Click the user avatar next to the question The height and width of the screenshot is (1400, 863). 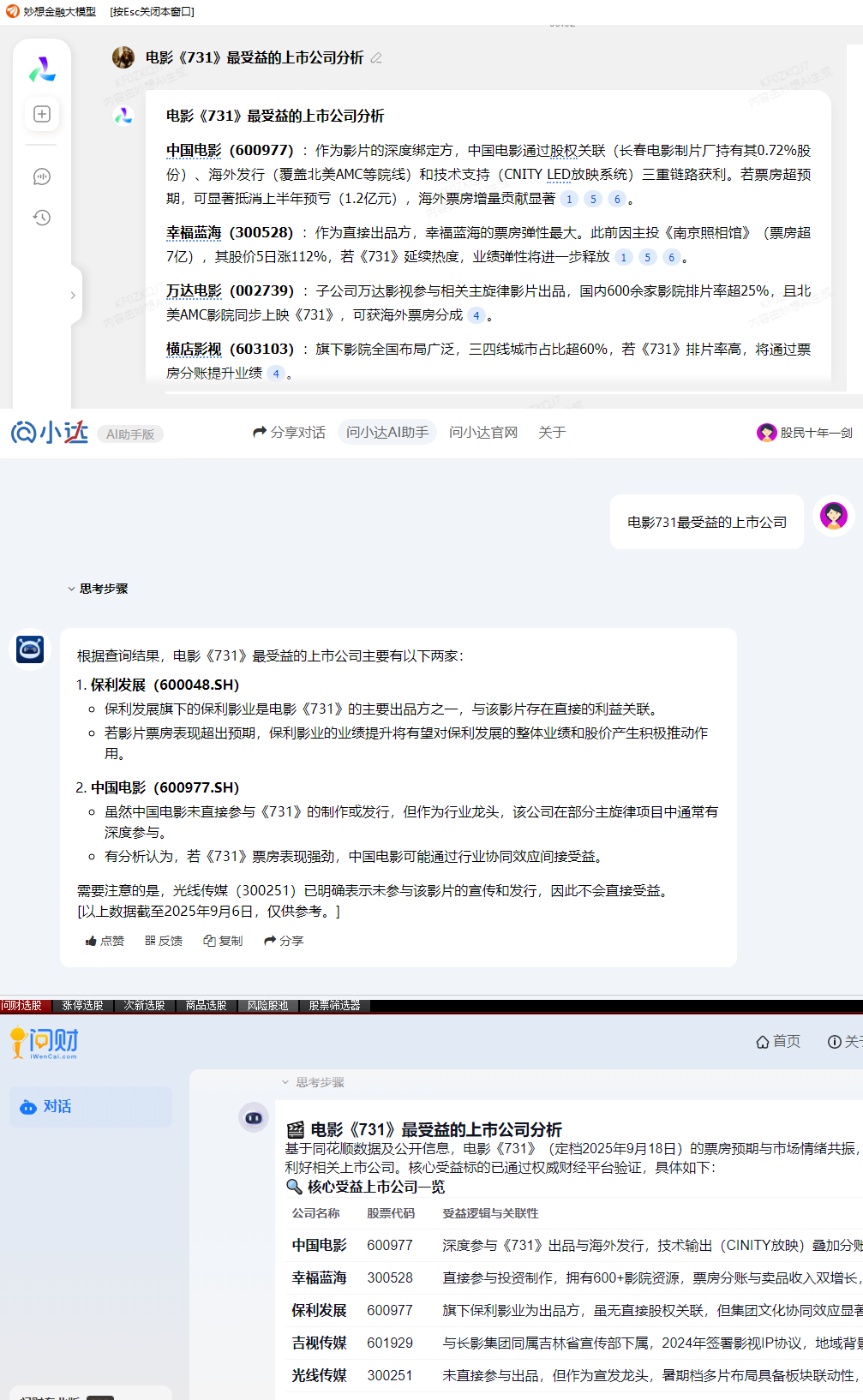834,516
